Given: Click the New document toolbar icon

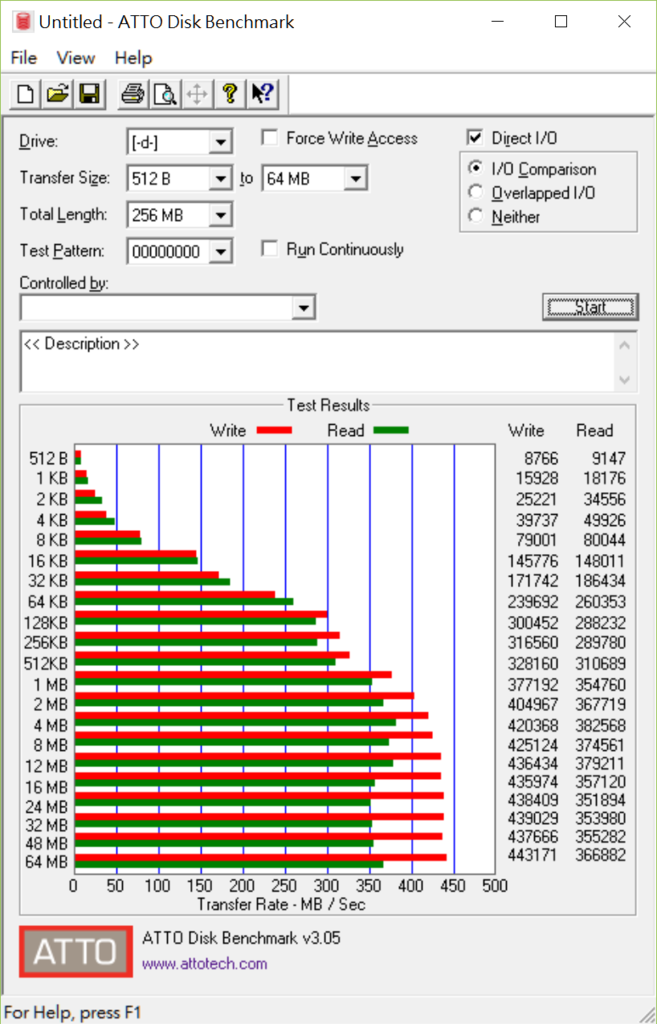Looking at the screenshot, I should [25, 94].
